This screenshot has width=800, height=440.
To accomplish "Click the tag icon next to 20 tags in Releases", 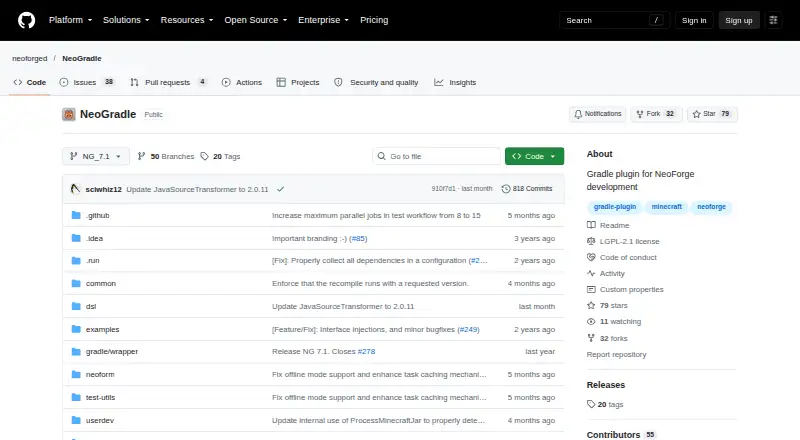I will [x=591, y=404].
